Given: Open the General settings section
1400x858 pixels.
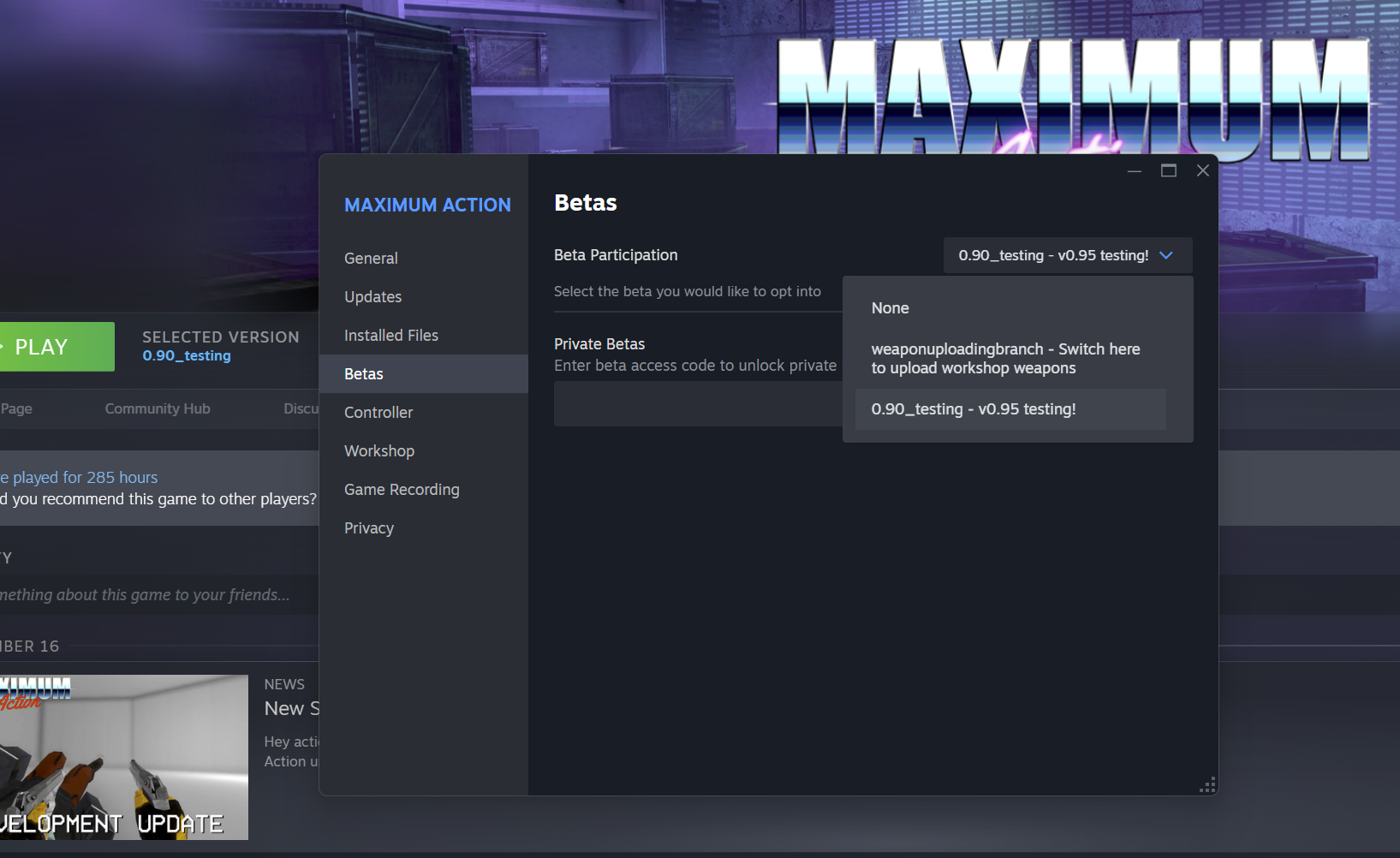Looking at the screenshot, I should click(x=424, y=259).
